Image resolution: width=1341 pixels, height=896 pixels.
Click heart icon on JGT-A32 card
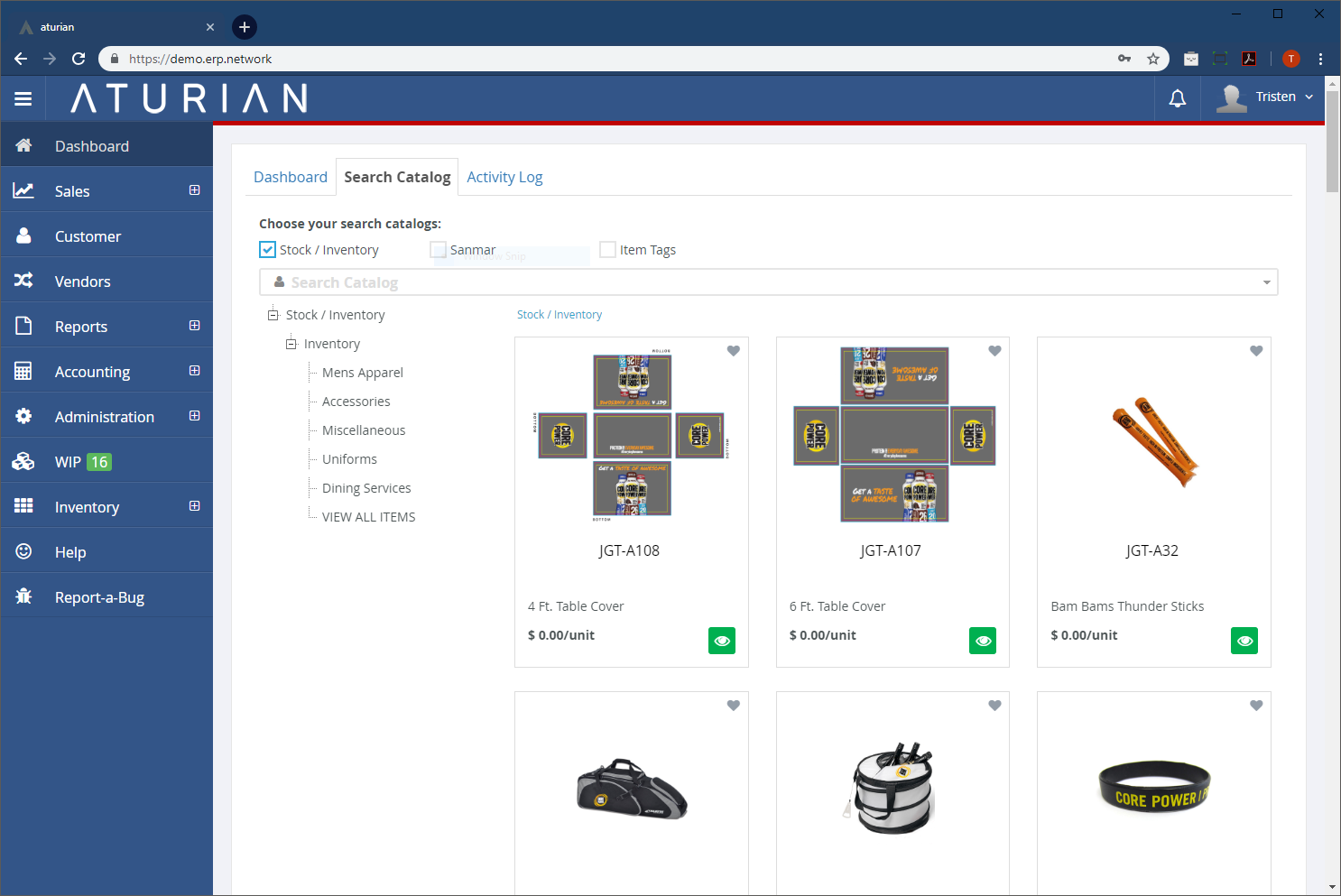coord(1256,351)
